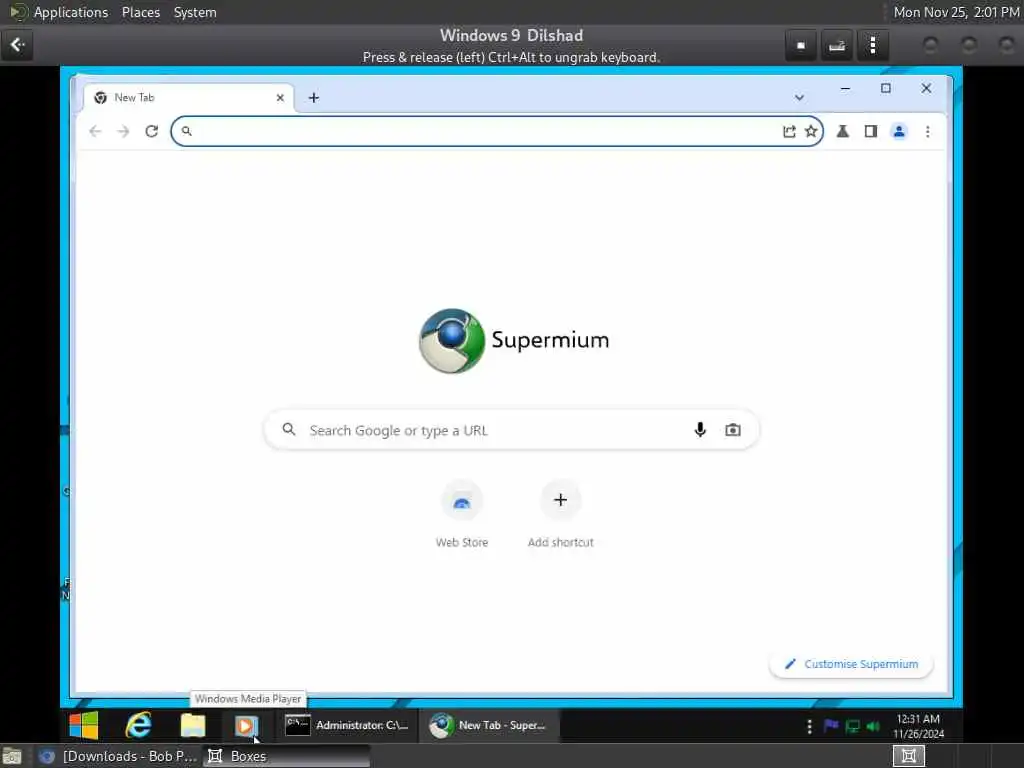Go back in Boxes with arrow button
Screen dimensions: 1024x768
(x=17, y=45)
